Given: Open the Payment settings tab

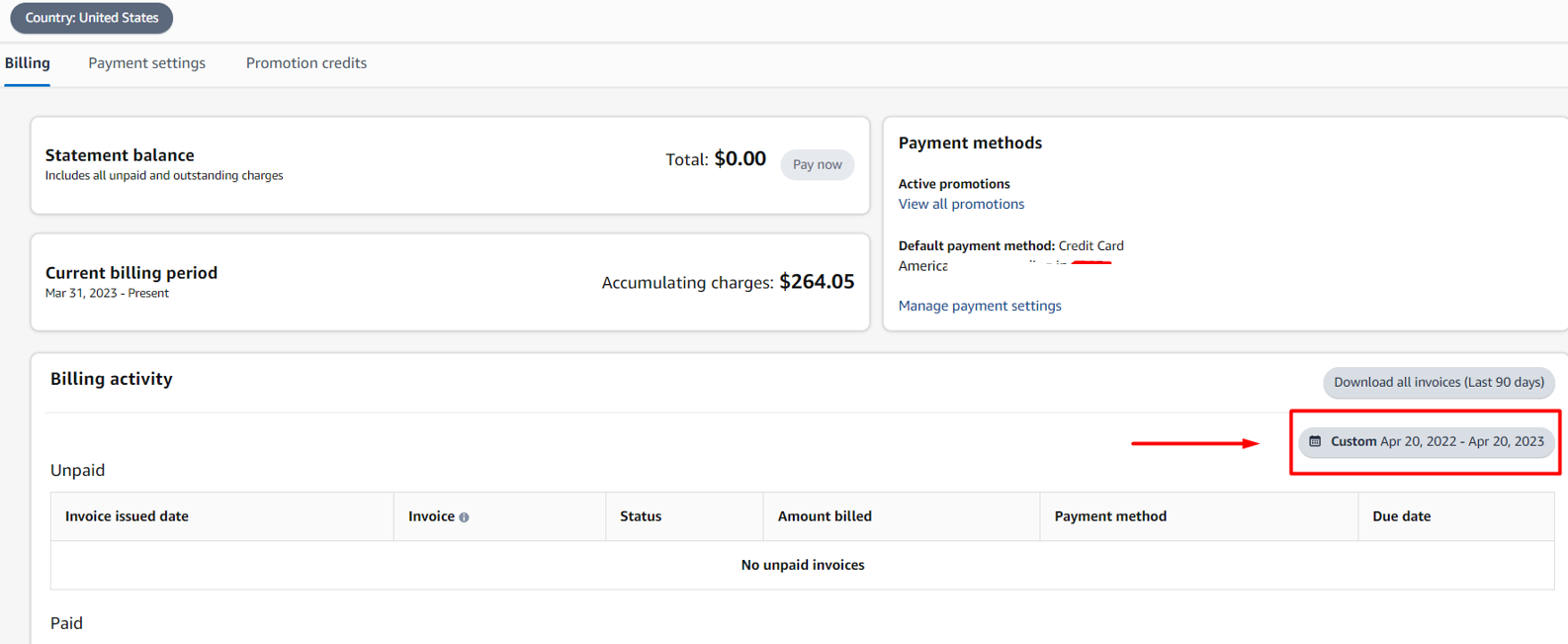Looking at the screenshot, I should (146, 63).
